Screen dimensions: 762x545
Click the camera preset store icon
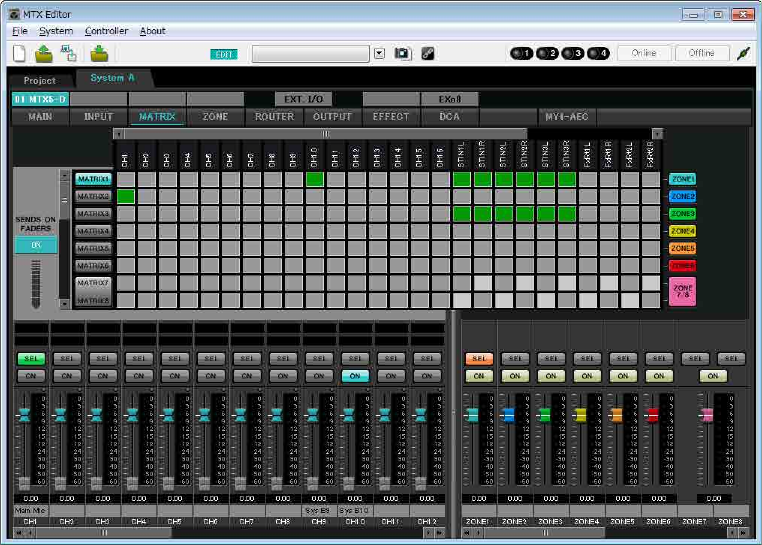(x=402, y=53)
